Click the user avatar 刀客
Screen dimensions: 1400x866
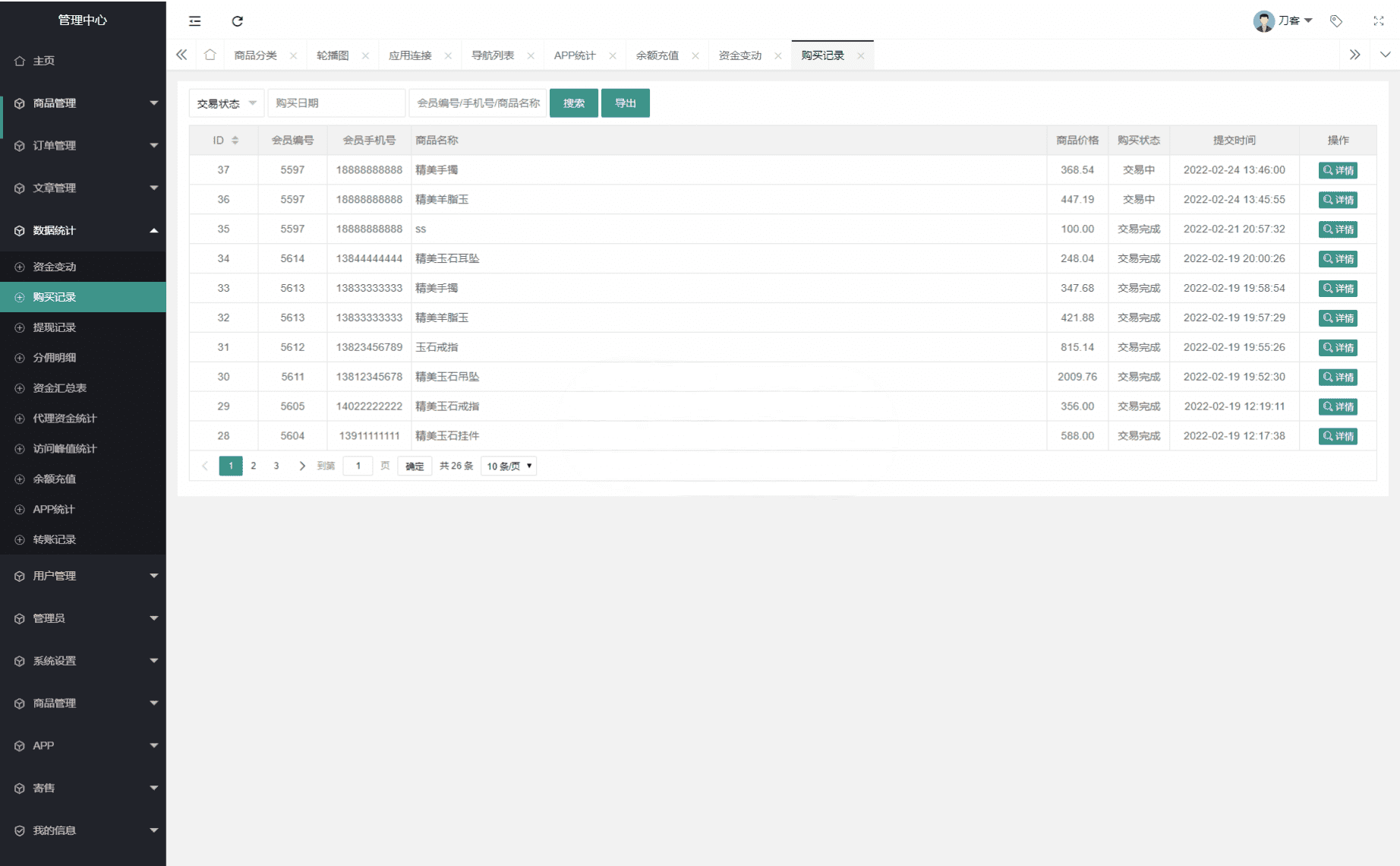click(x=1263, y=21)
